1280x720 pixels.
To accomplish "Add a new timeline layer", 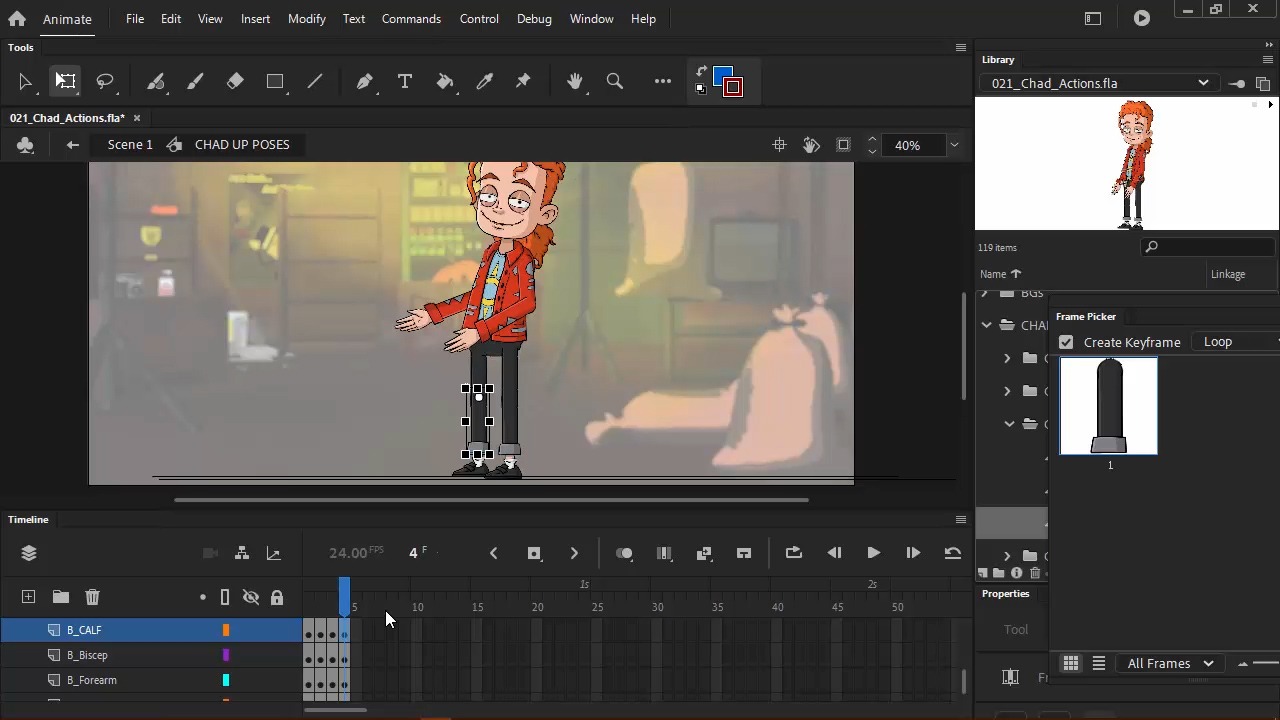I will tap(28, 597).
